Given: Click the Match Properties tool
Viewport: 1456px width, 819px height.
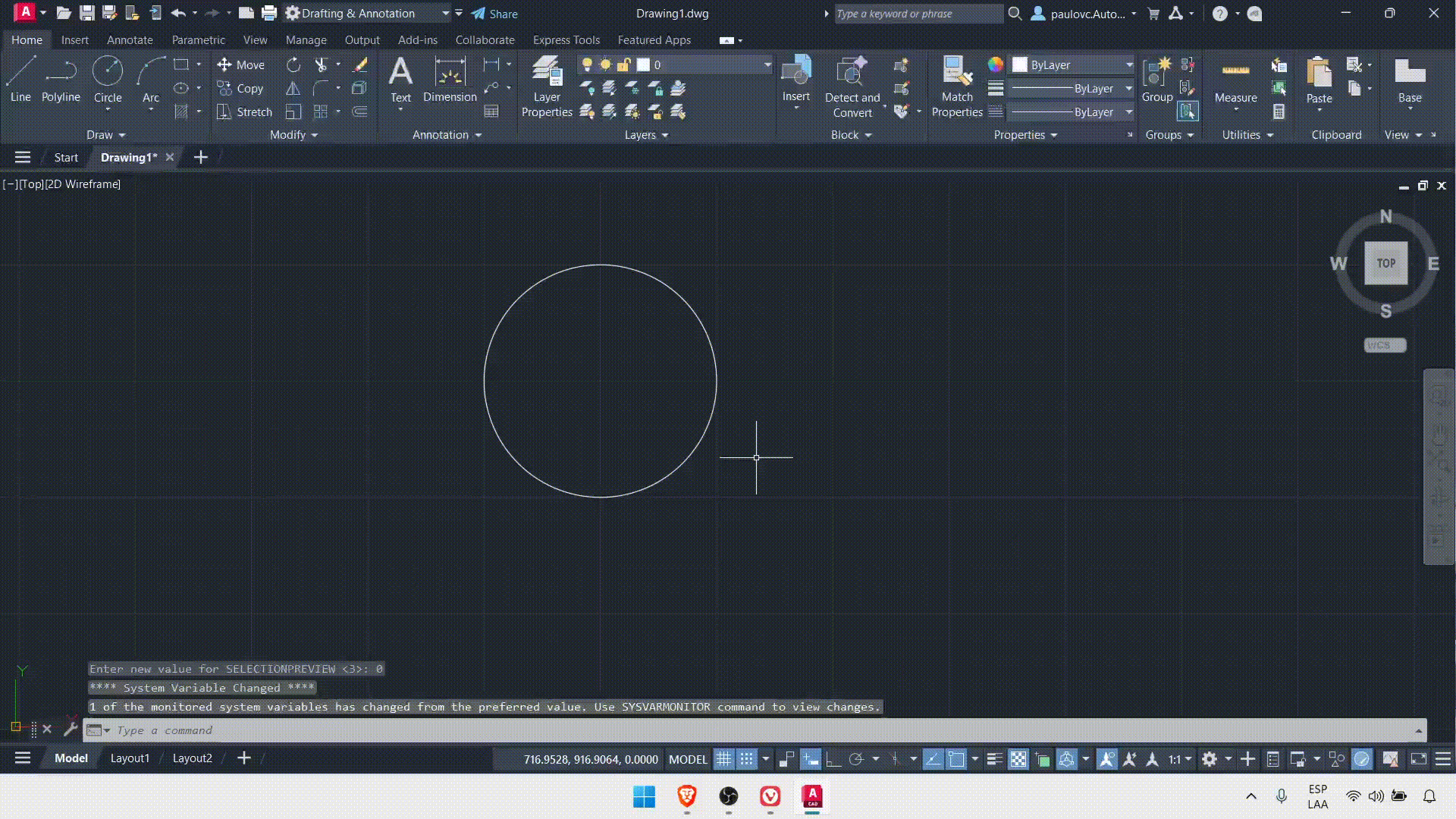Looking at the screenshot, I should point(956,86).
